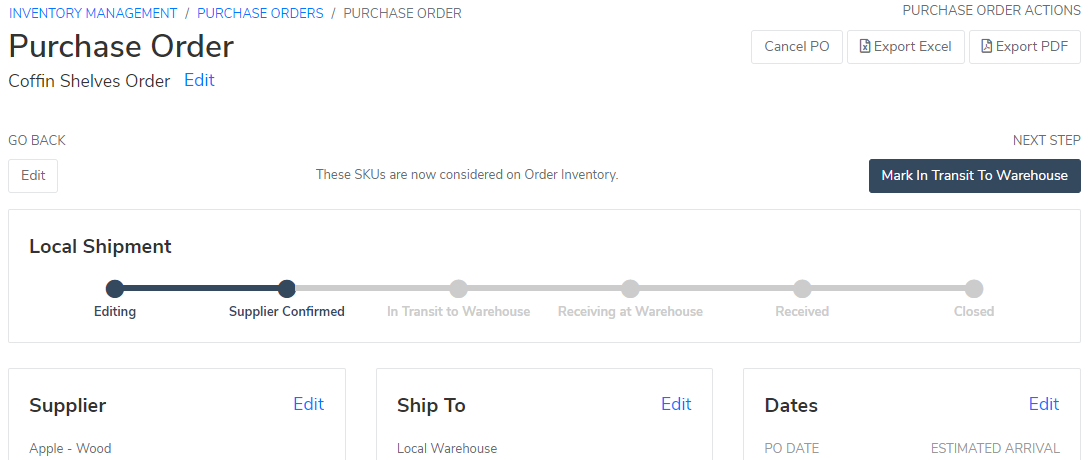1088x460 pixels.
Task: Click the Received step dot
Action: tap(802, 289)
